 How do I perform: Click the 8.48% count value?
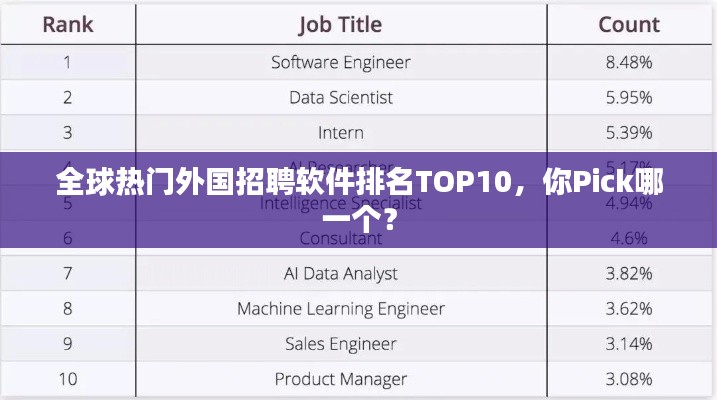point(629,62)
